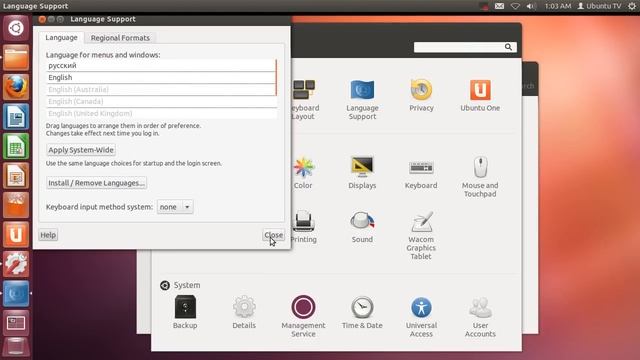Open Mouse and Touchpad settings
Screen dimensions: 640x360
click(480, 177)
